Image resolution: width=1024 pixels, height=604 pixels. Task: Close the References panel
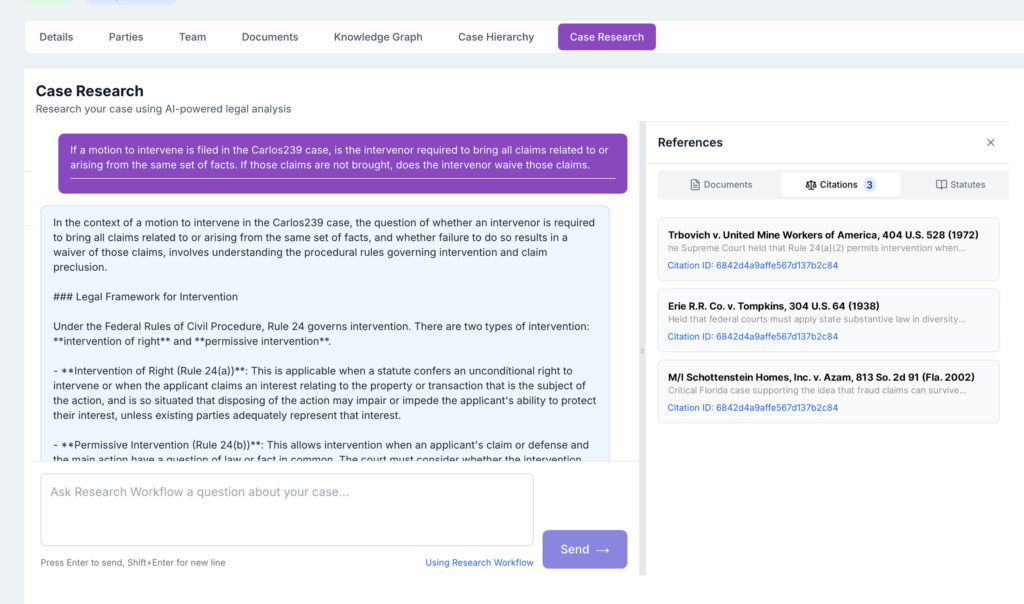coord(990,143)
